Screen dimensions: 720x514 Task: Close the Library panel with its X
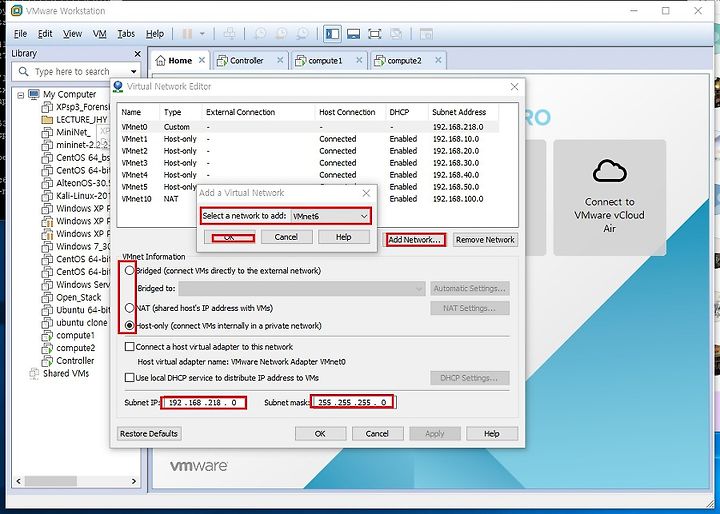tap(137, 54)
